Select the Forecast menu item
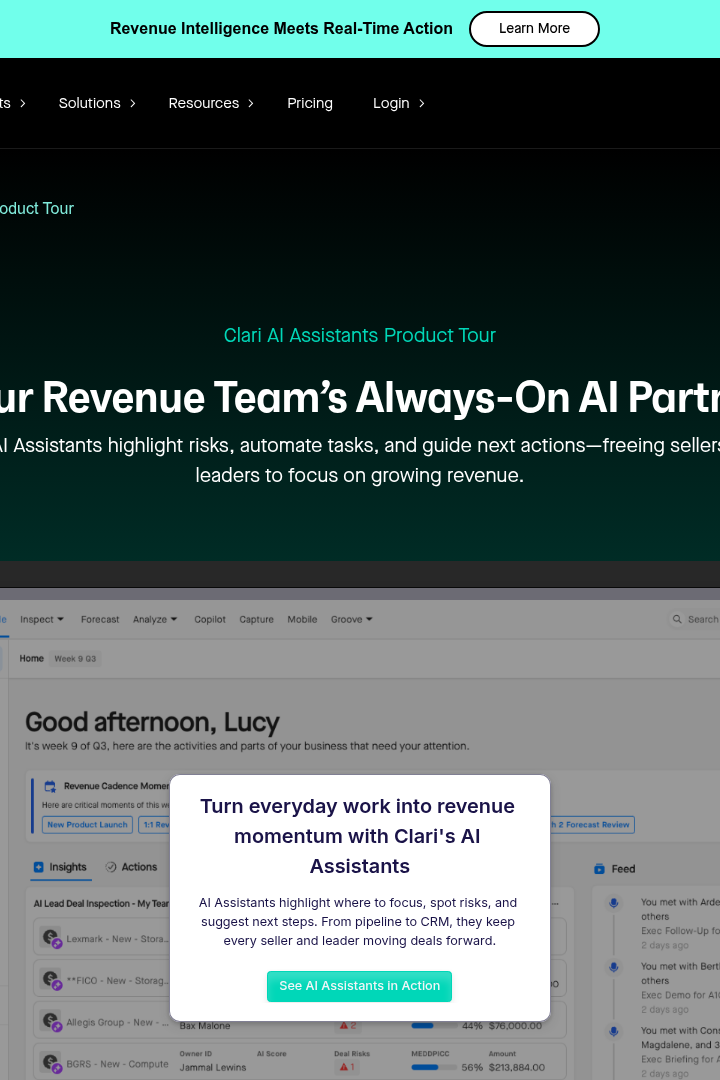The image size is (720, 1080). tap(100, 619)
